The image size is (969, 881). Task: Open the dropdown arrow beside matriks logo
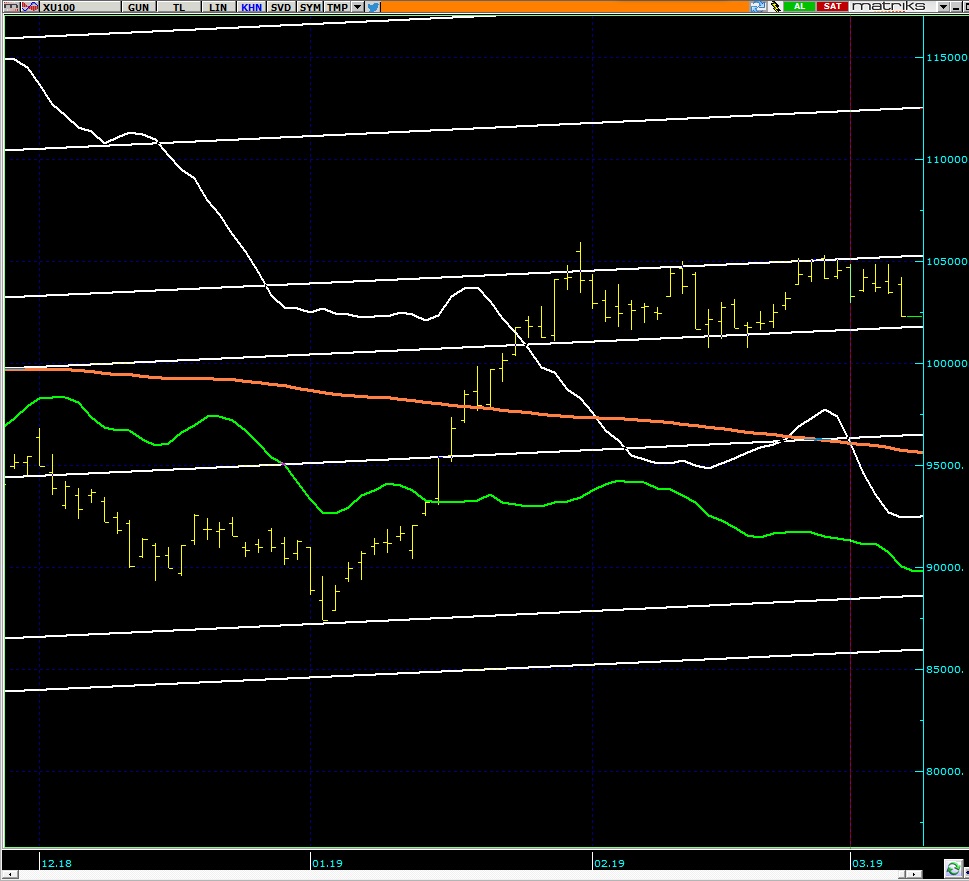(x=943, y=6)
